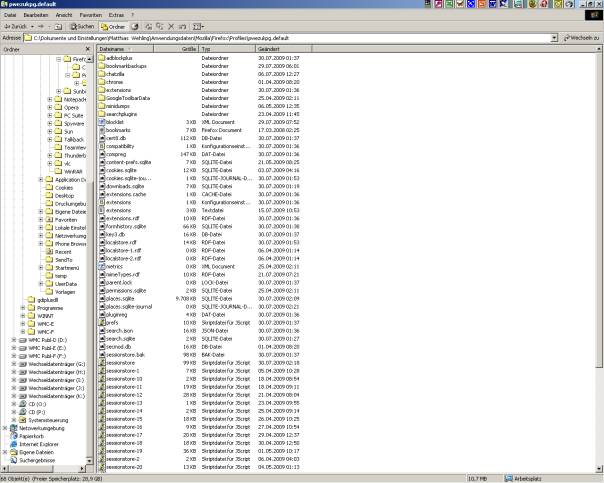
Task: Open the Favoriten menu
Action: click(91, 15)
